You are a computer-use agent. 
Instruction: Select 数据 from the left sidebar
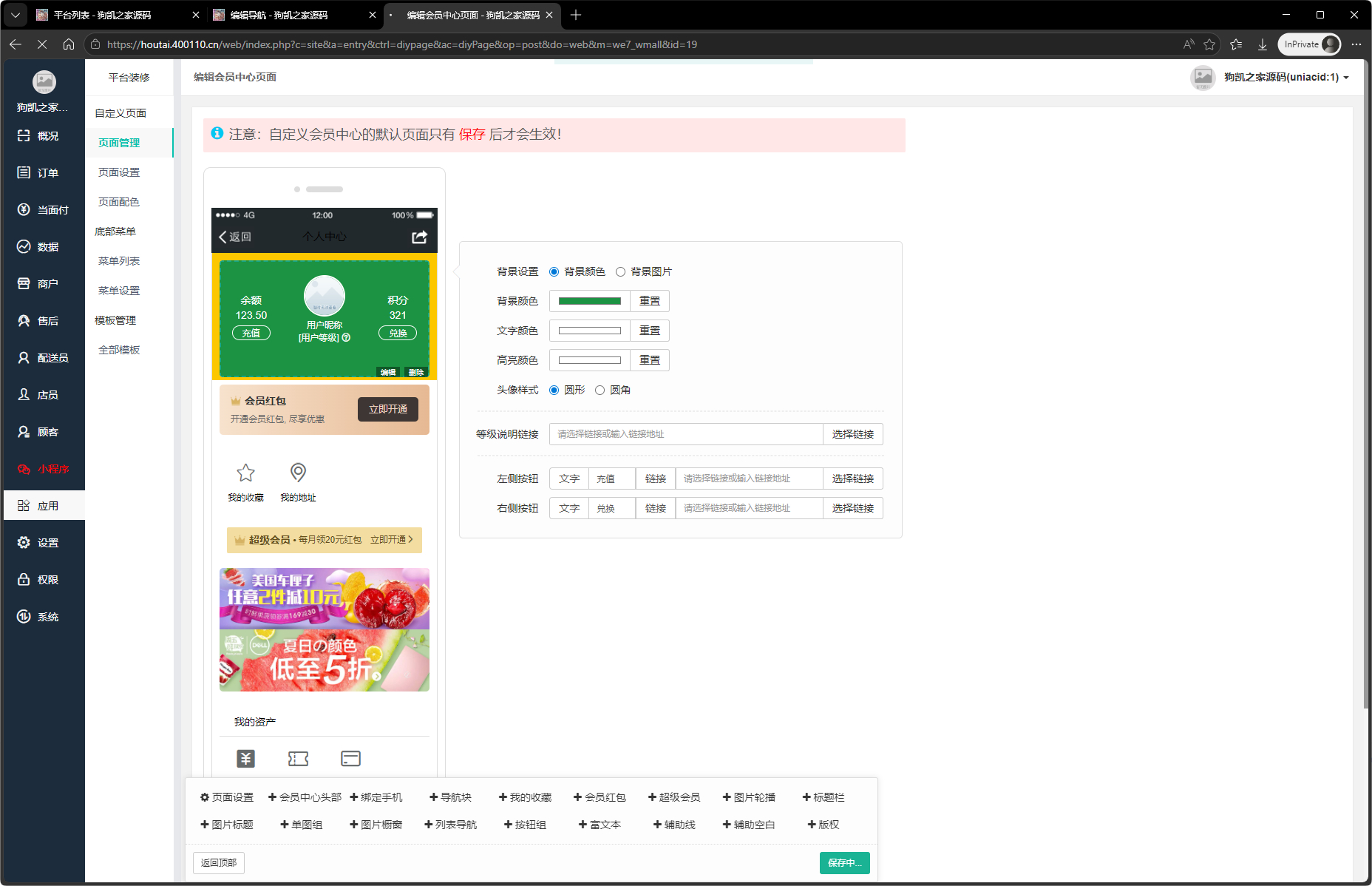coord(44,246)
